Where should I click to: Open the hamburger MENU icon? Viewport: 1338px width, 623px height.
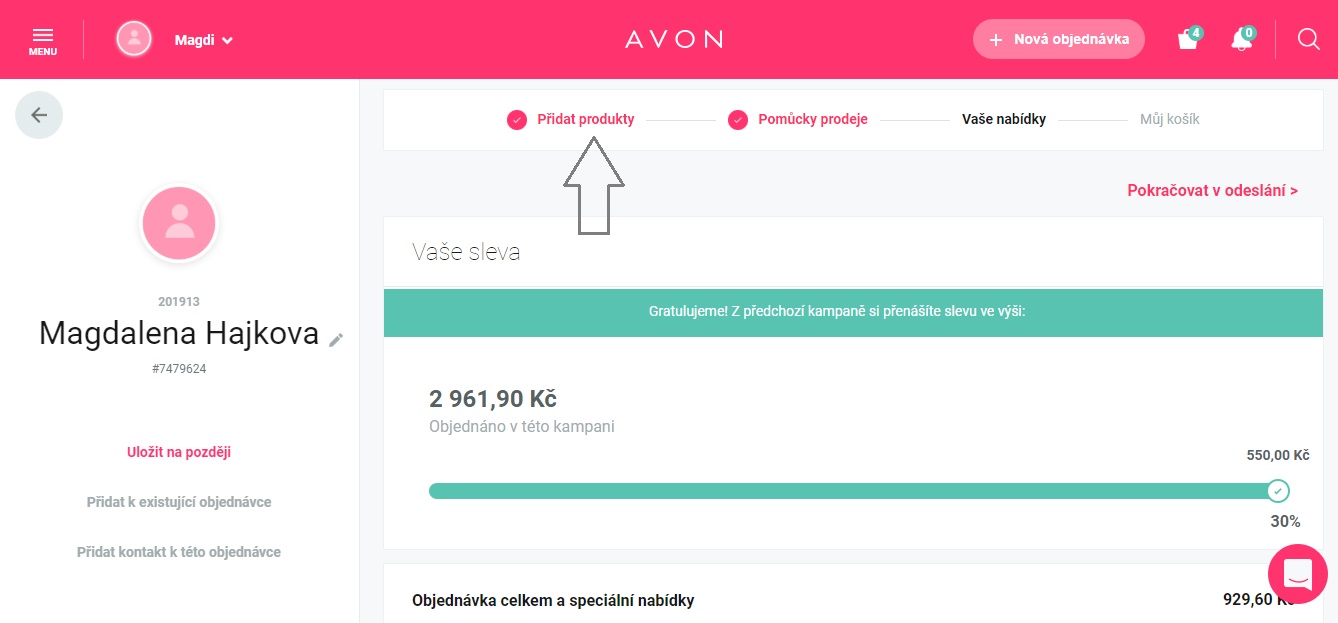(43, 39)
